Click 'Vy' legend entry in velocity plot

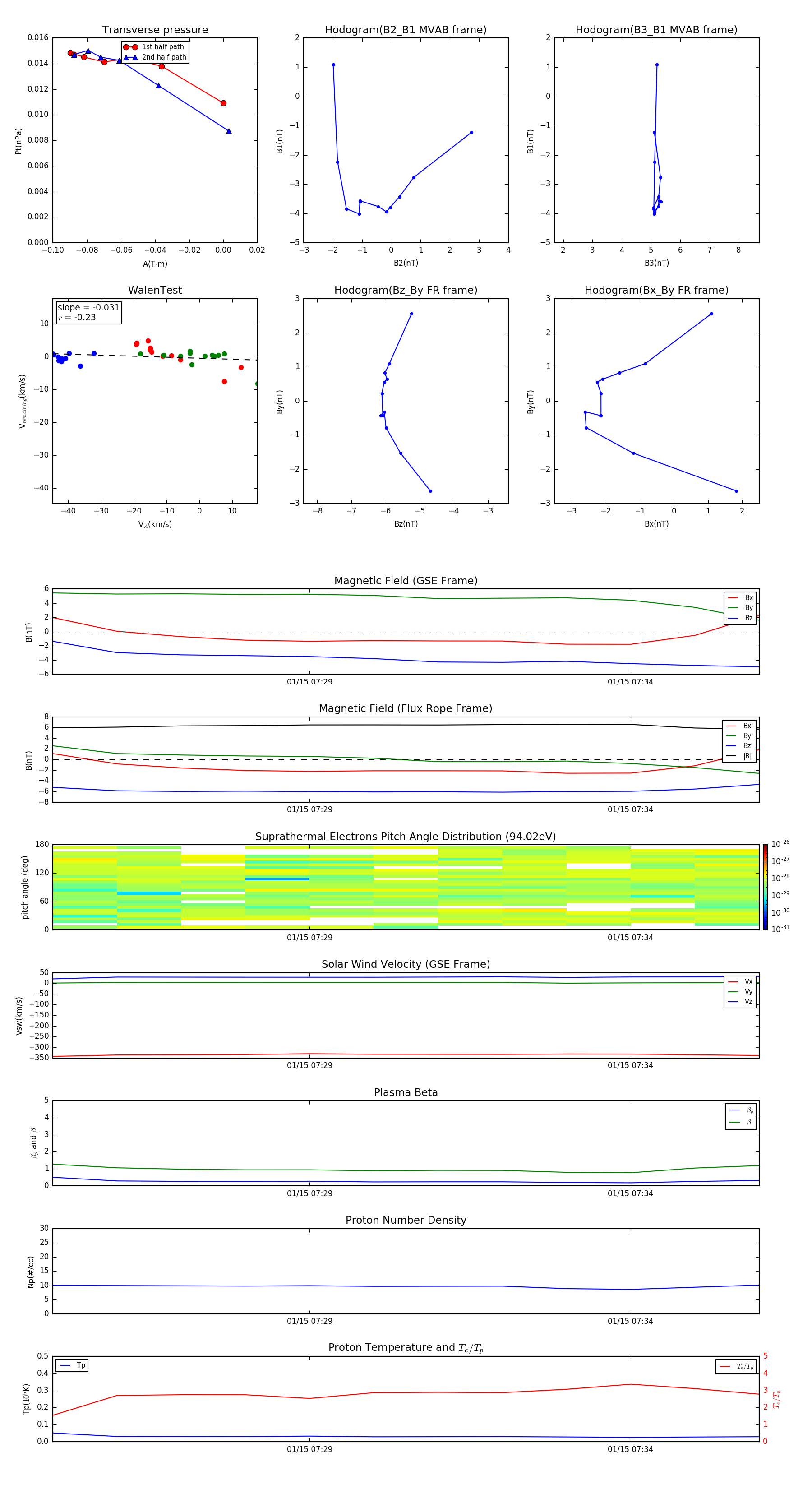point(740,991)
